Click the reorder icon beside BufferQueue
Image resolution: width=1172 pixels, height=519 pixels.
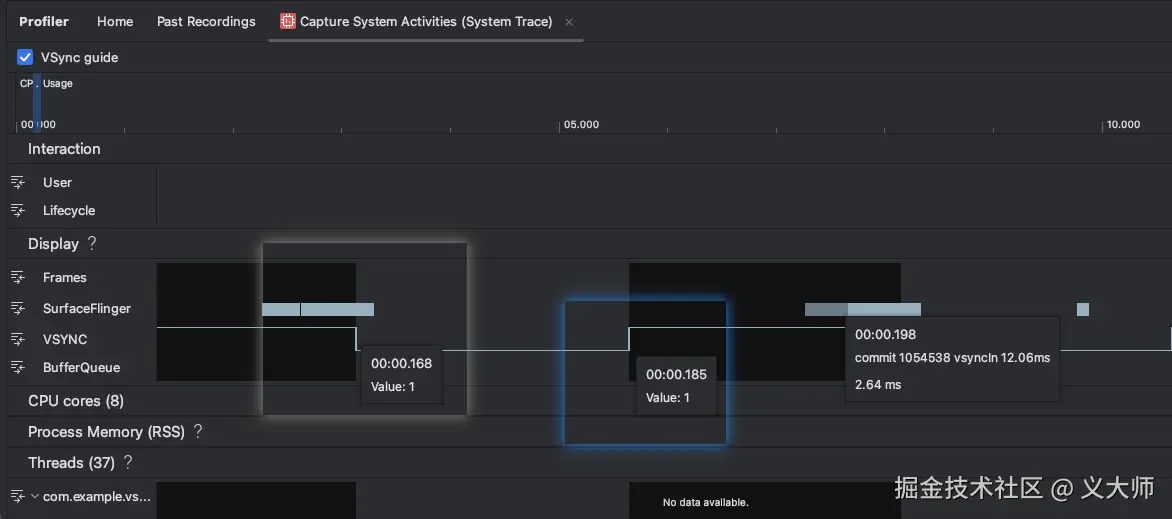tap(18, 367)
